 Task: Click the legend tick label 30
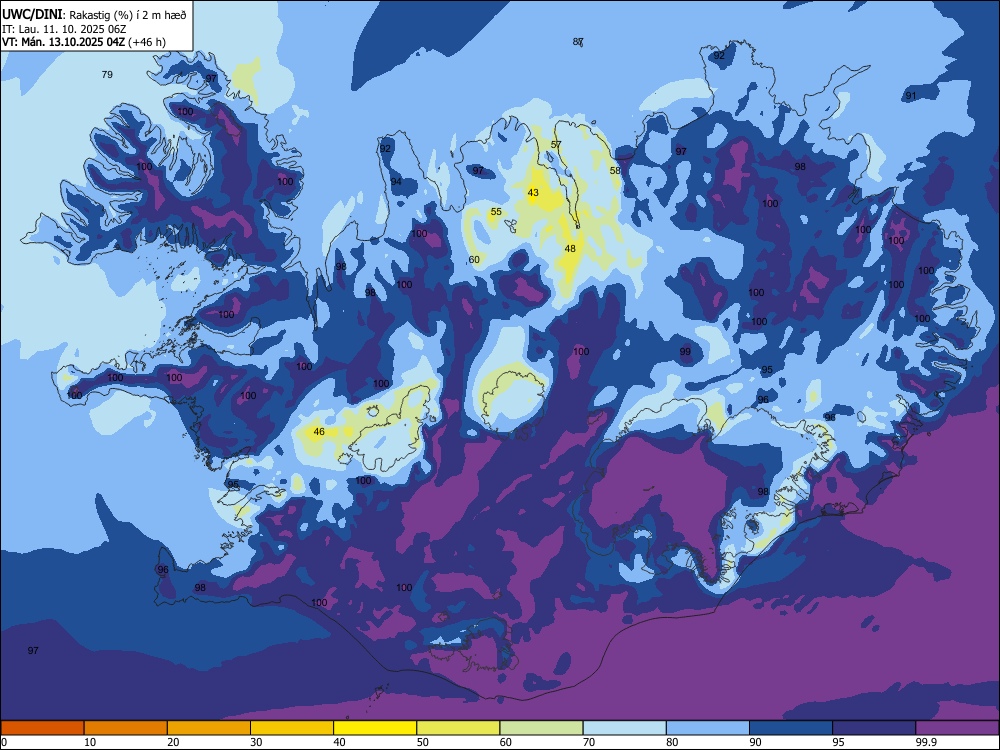256,742
